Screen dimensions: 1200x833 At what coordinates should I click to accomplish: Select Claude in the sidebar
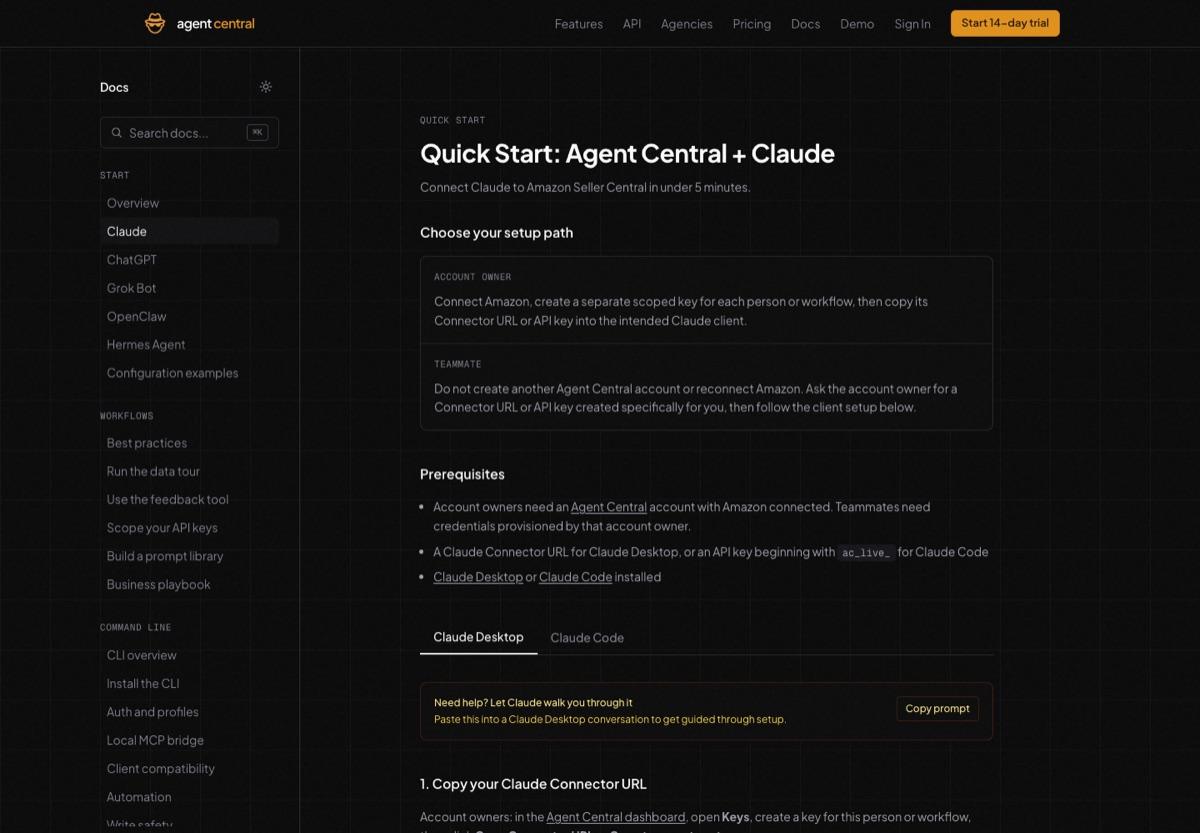pos(189,231)
